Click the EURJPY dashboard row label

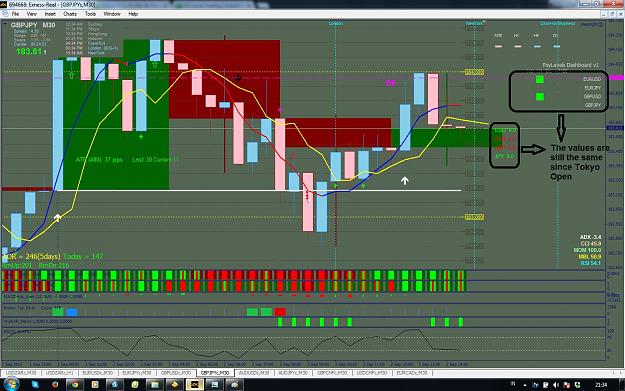click(592, 88)
